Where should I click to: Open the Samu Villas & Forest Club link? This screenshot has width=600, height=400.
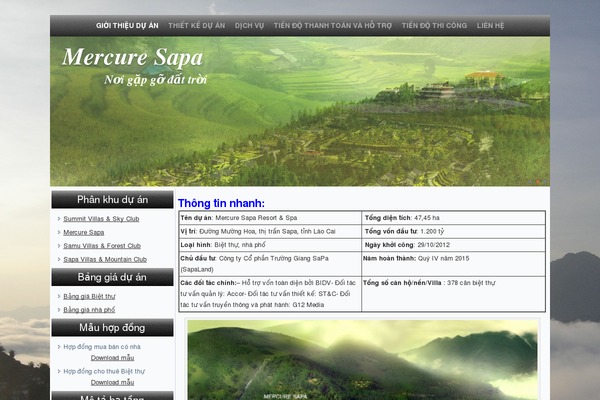102,246
